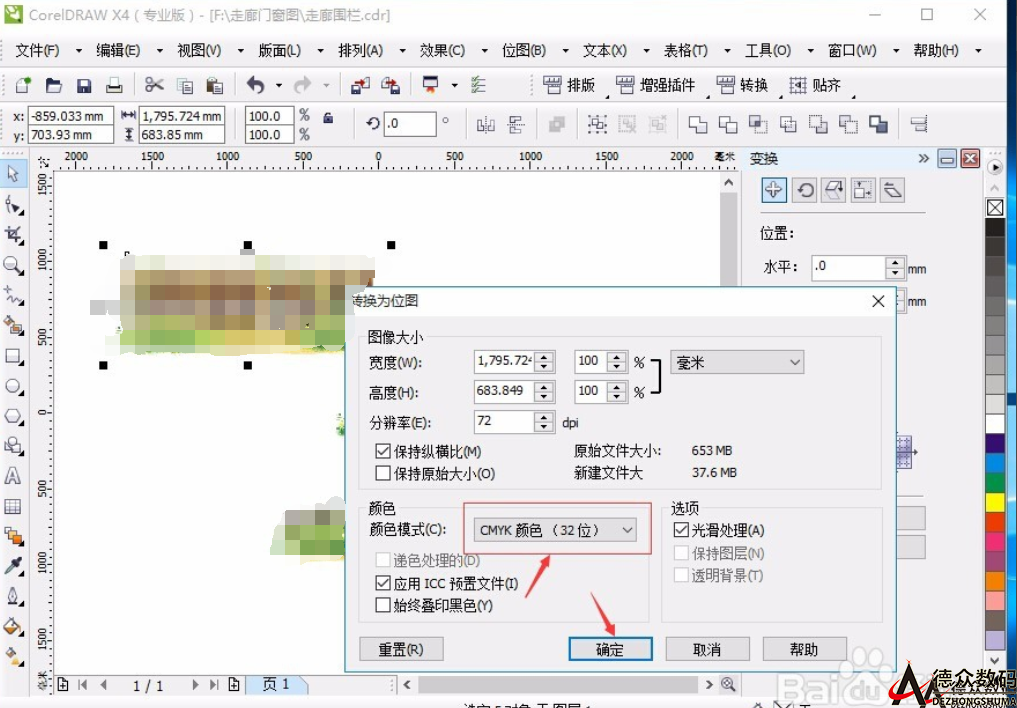Pick the yellow palette swatch

995,502
